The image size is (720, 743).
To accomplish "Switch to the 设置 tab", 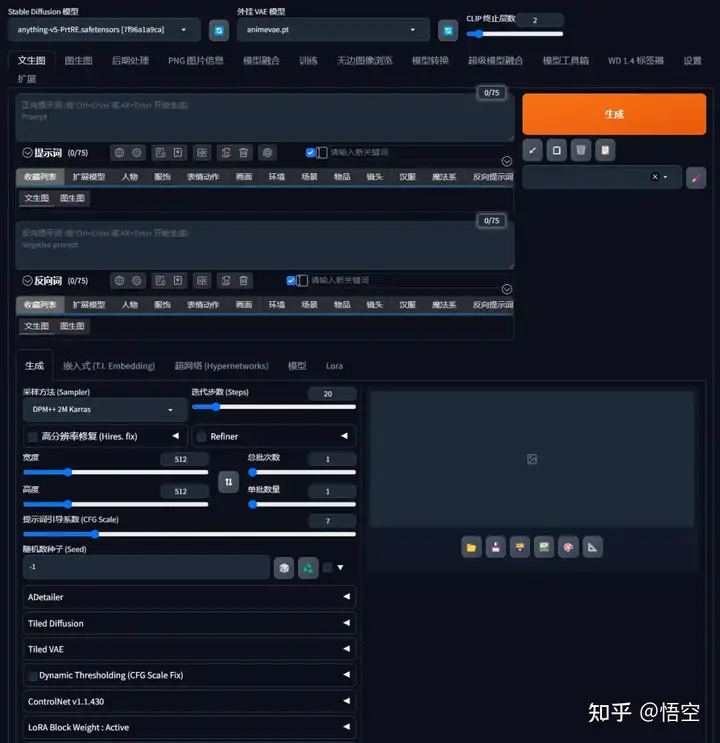I will (693, 61).
